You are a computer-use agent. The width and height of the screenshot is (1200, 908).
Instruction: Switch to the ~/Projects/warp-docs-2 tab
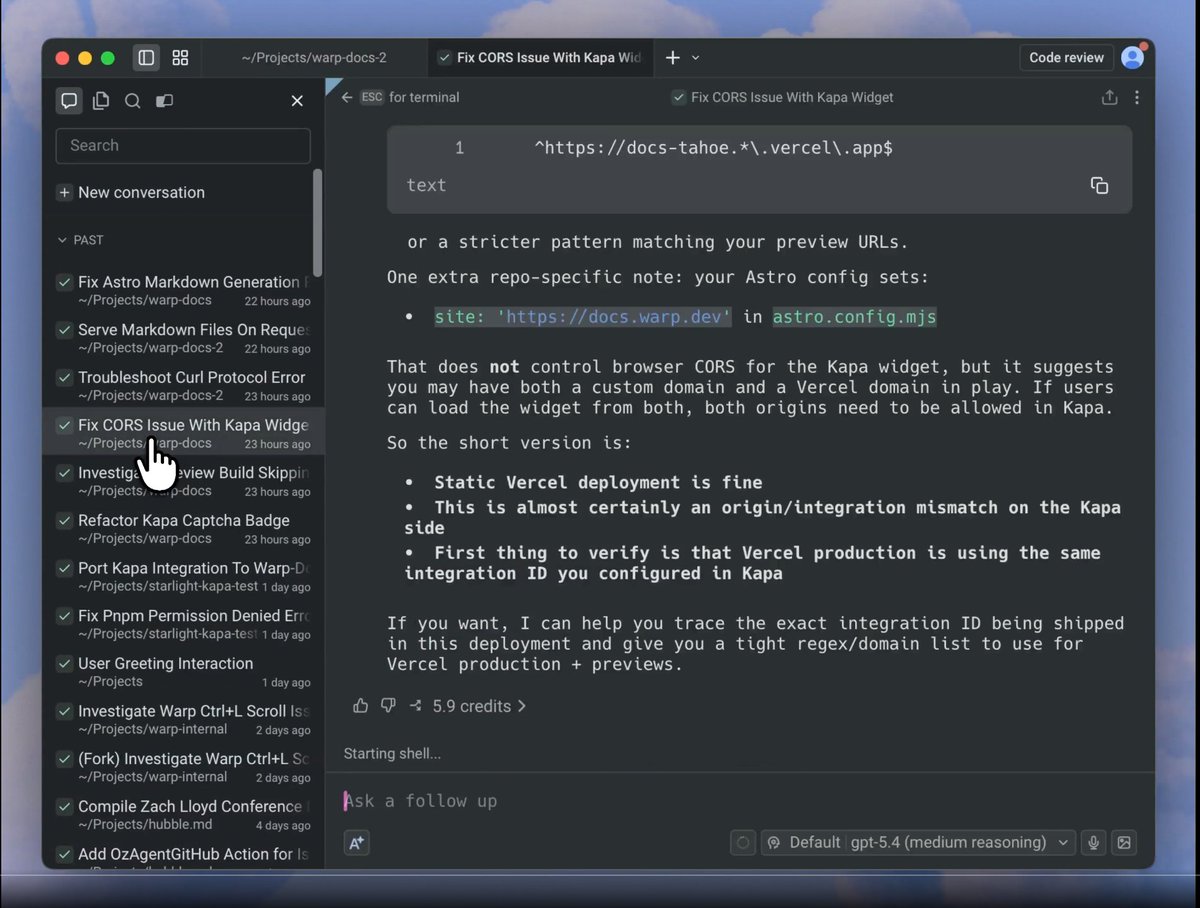pyautogui.click(x=314, y=58)
